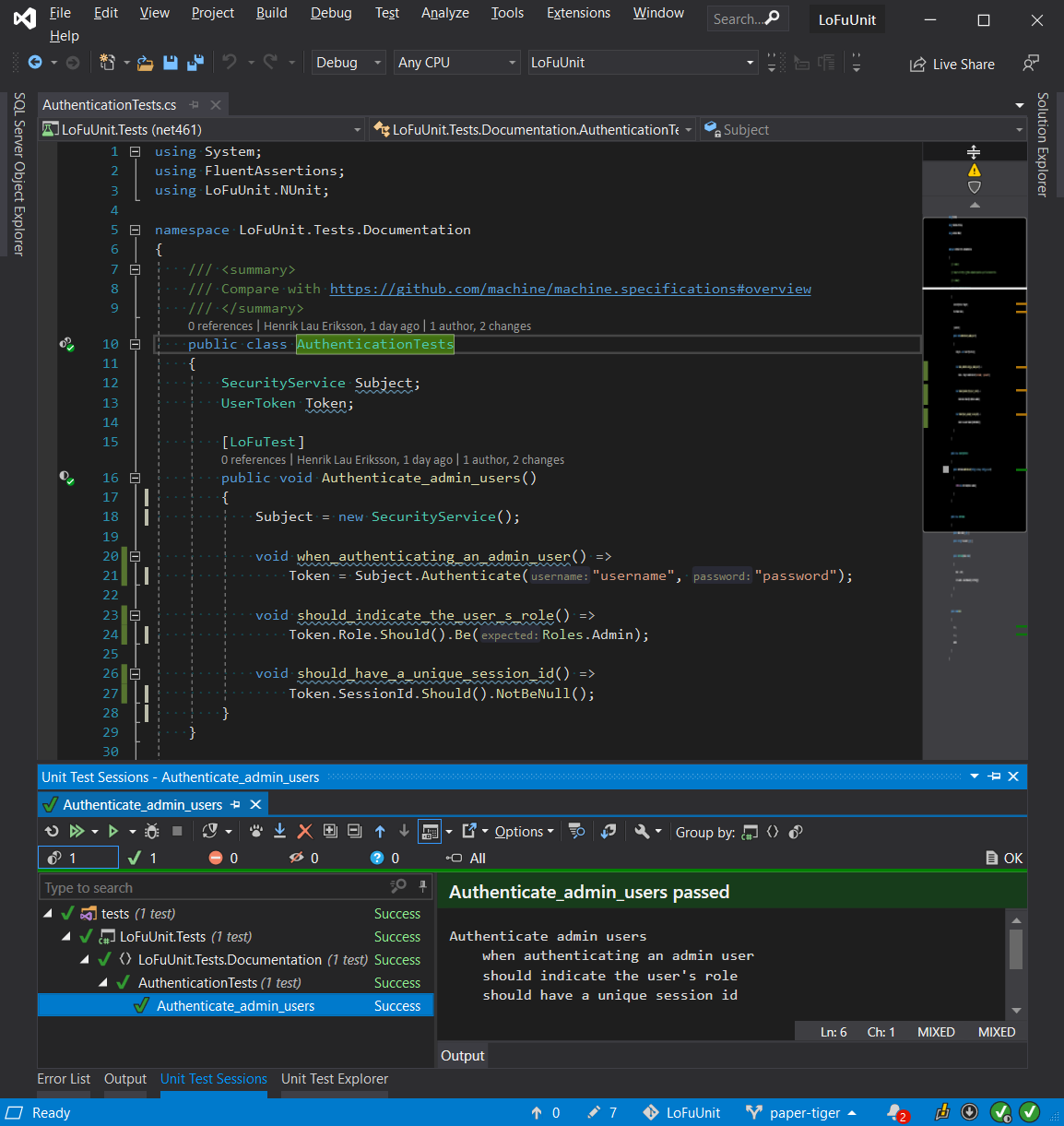Switch to the bottom Output tool tab
The width and height of the screenshot is (1064, 1126).
tap(125, 1079)
